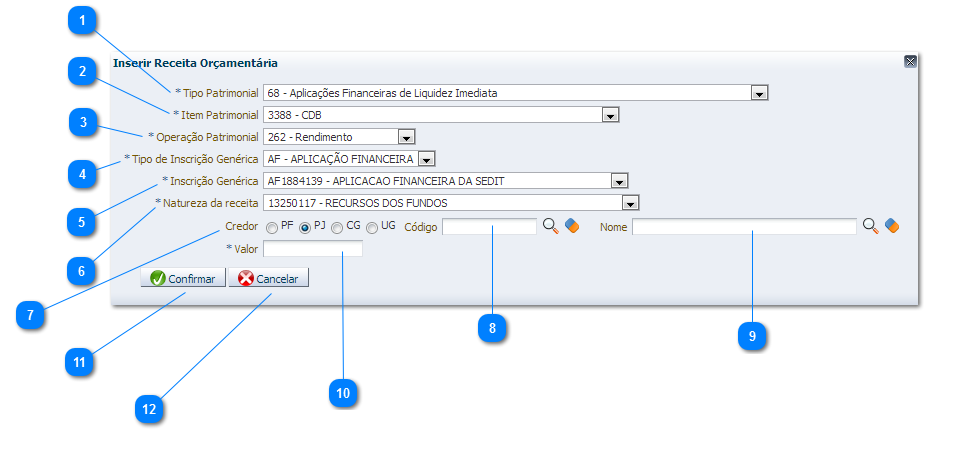
Task: Click into the Valor input field
Action: [312, 249]
